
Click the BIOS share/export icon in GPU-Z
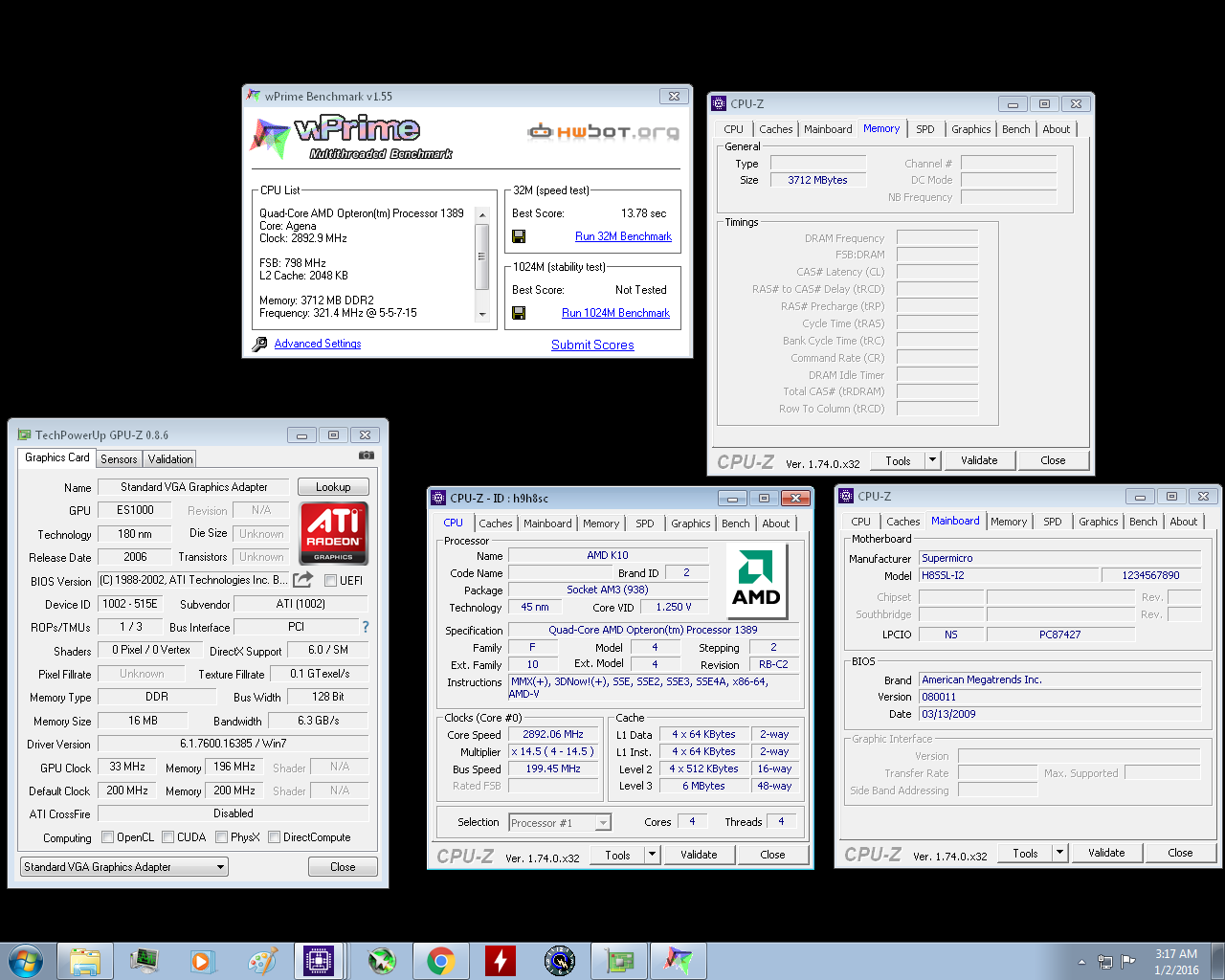303,580
